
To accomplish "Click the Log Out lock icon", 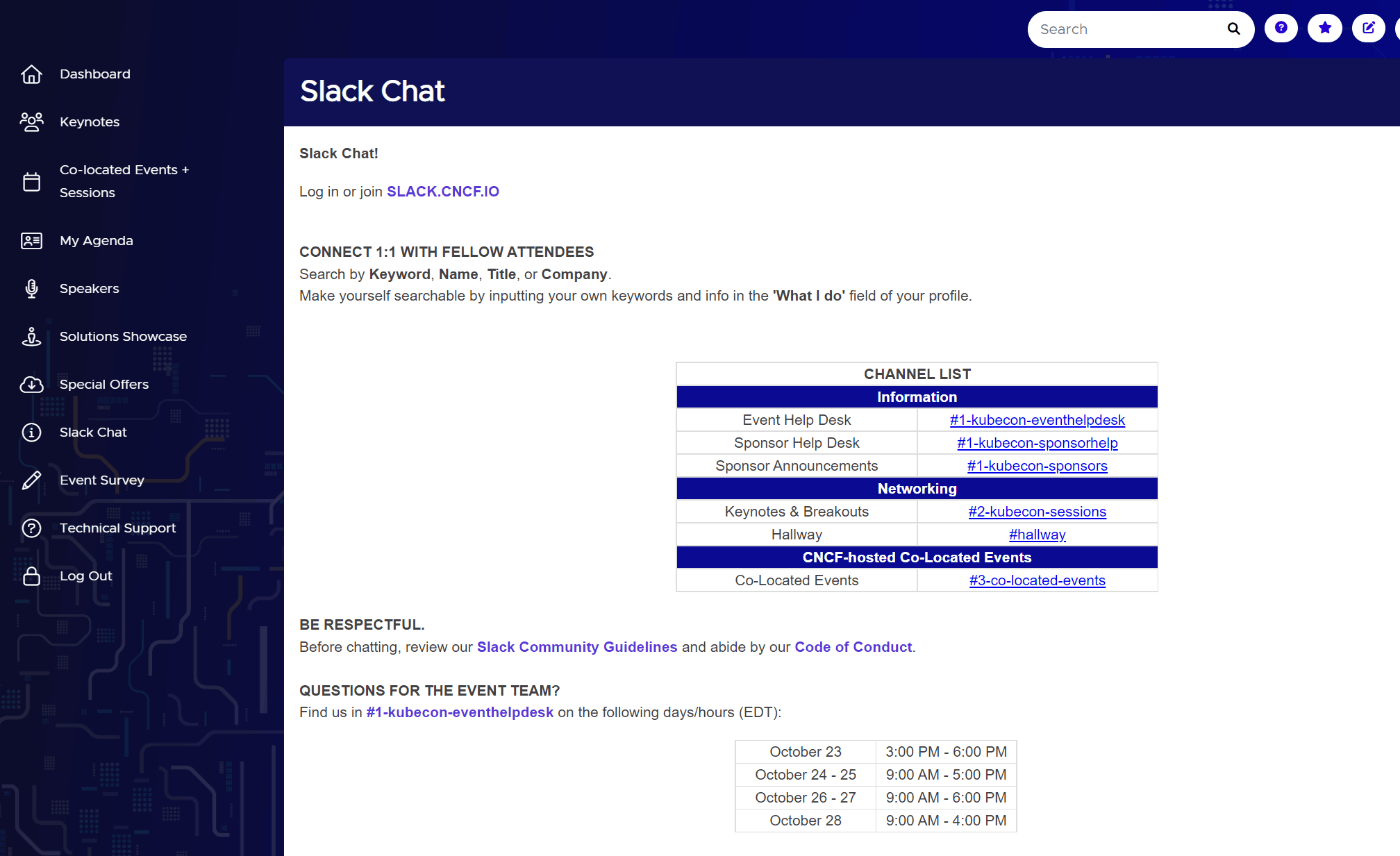I will pos(32,576).
